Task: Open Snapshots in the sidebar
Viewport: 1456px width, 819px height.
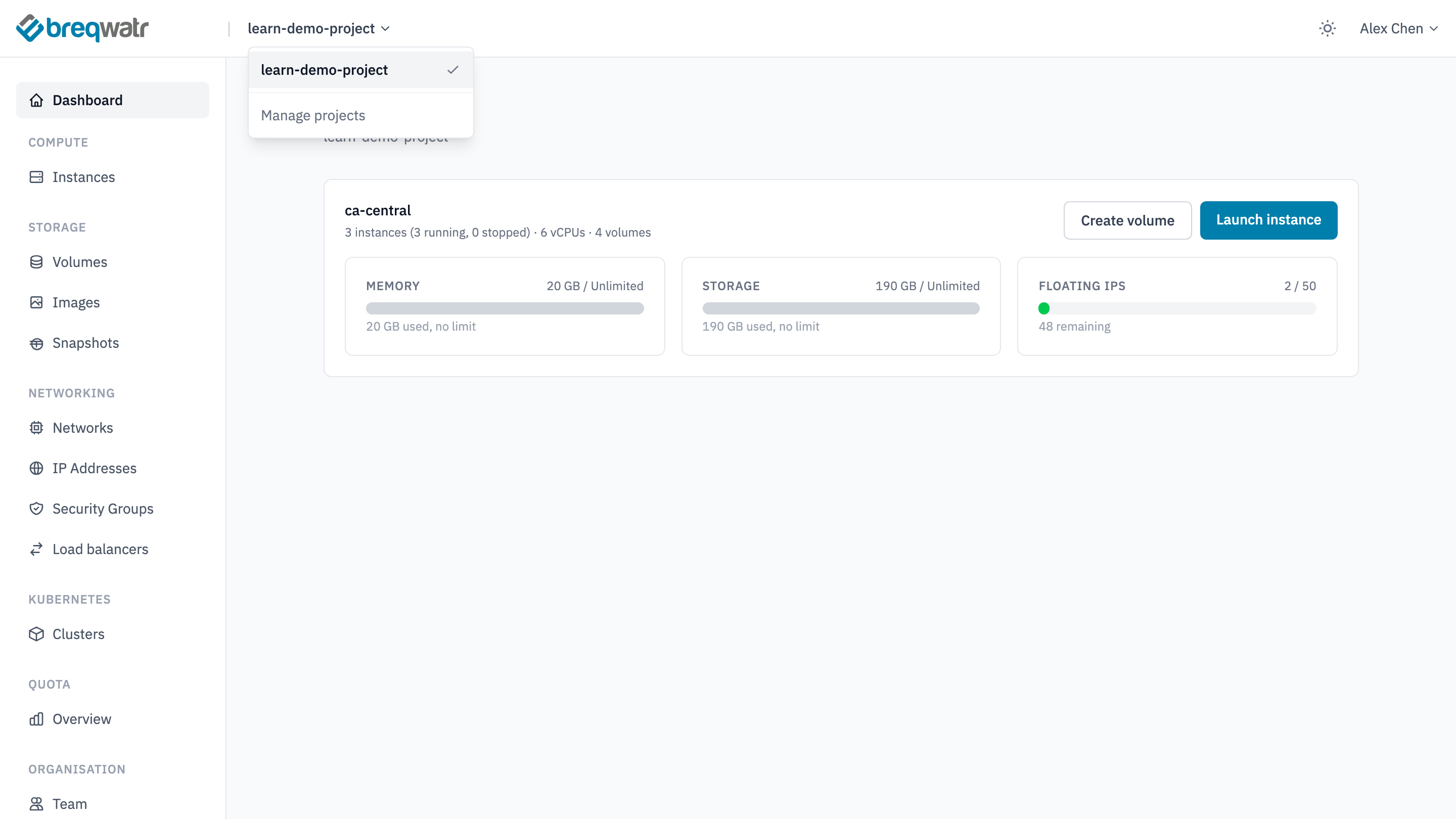Action: (x=112, y=343)
